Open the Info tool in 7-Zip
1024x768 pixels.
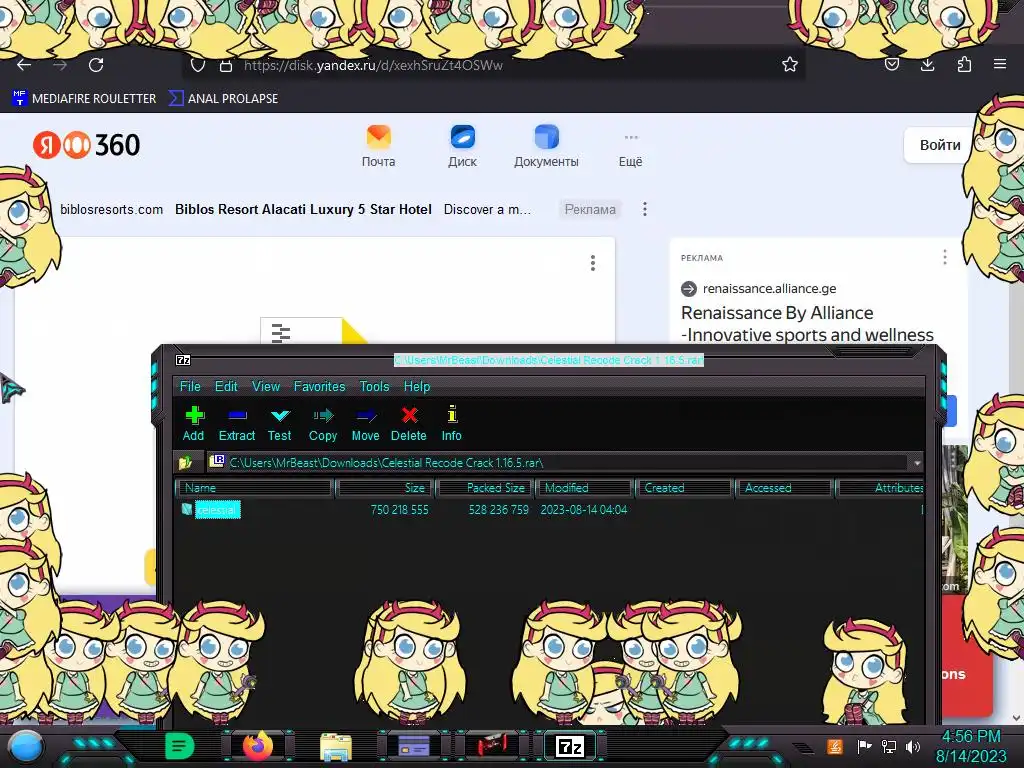tap(451, 424)
